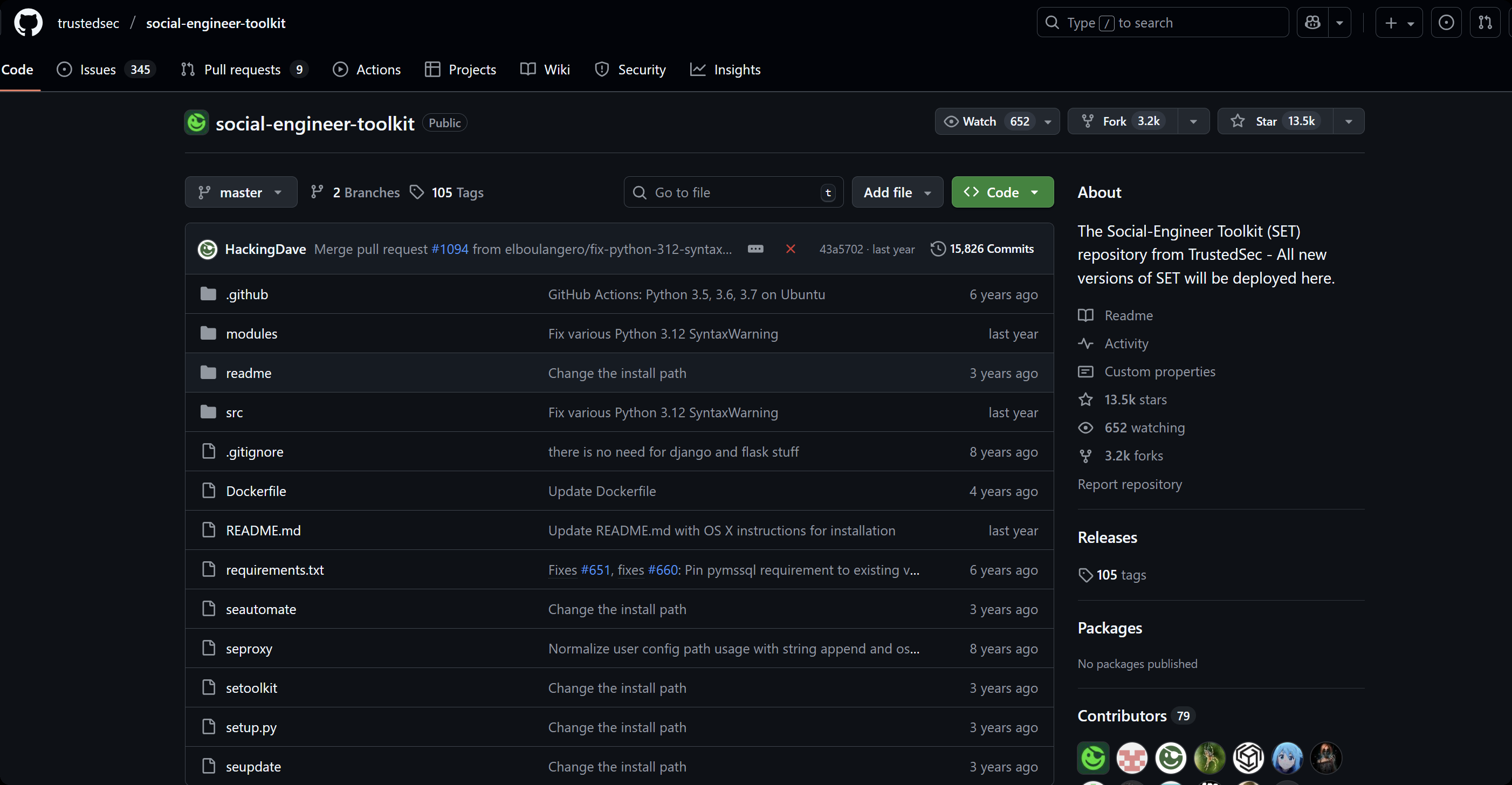
Task: Click the first contributor avatar
Action: pos(1093,758)
